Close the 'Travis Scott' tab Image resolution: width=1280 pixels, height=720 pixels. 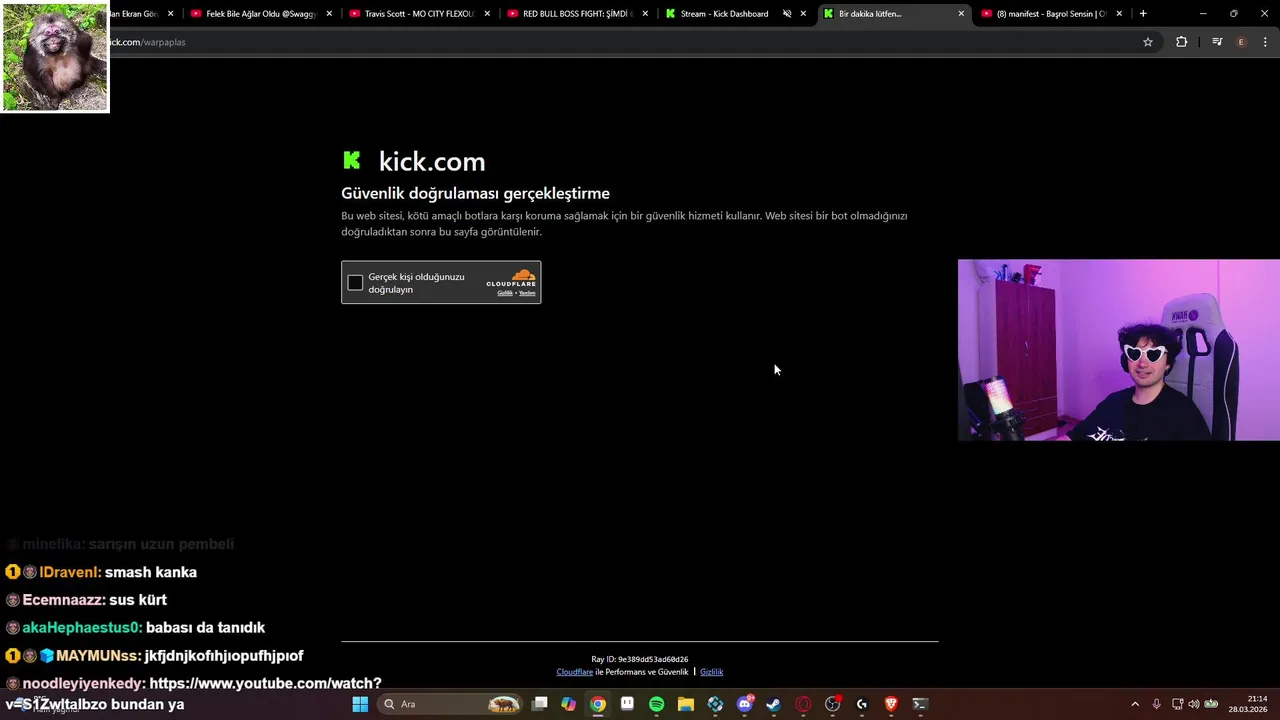487,14
